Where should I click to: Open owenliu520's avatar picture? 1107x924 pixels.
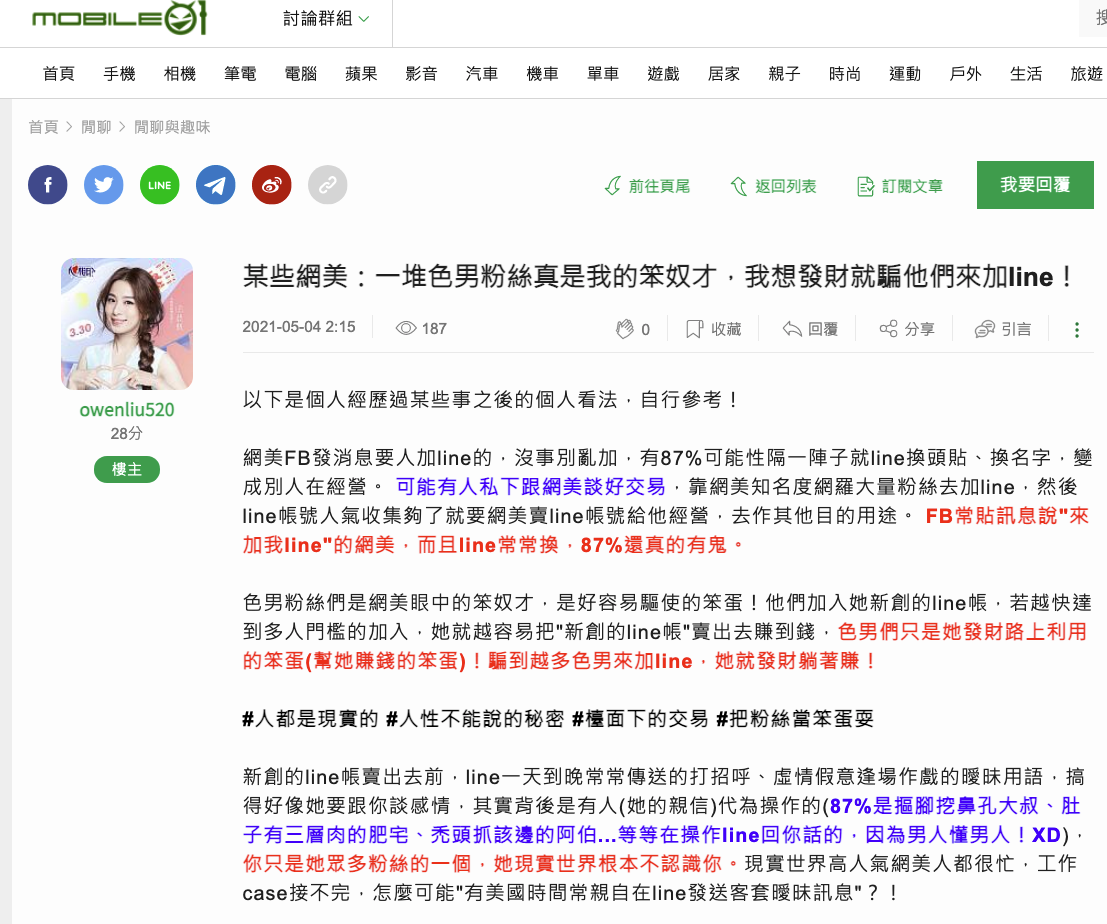click(x=127, y=324)
